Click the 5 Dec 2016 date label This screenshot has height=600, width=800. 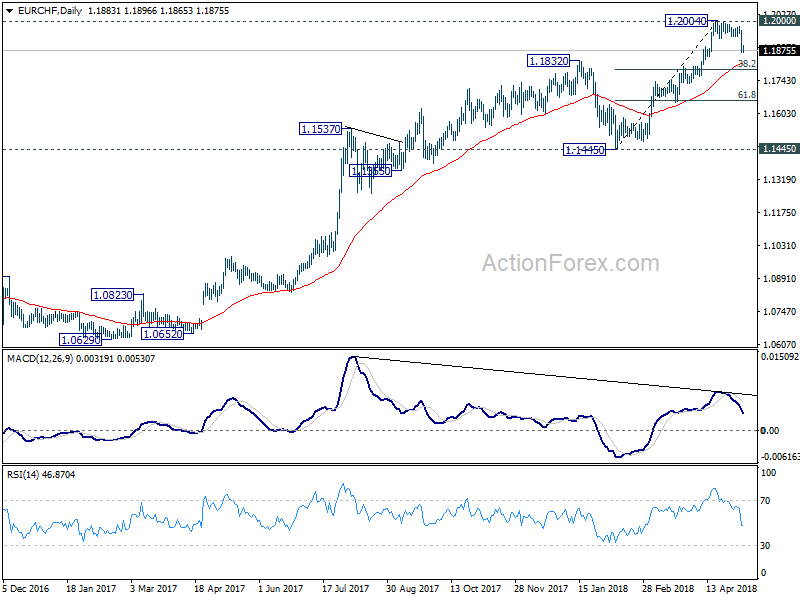click(26, 588)
